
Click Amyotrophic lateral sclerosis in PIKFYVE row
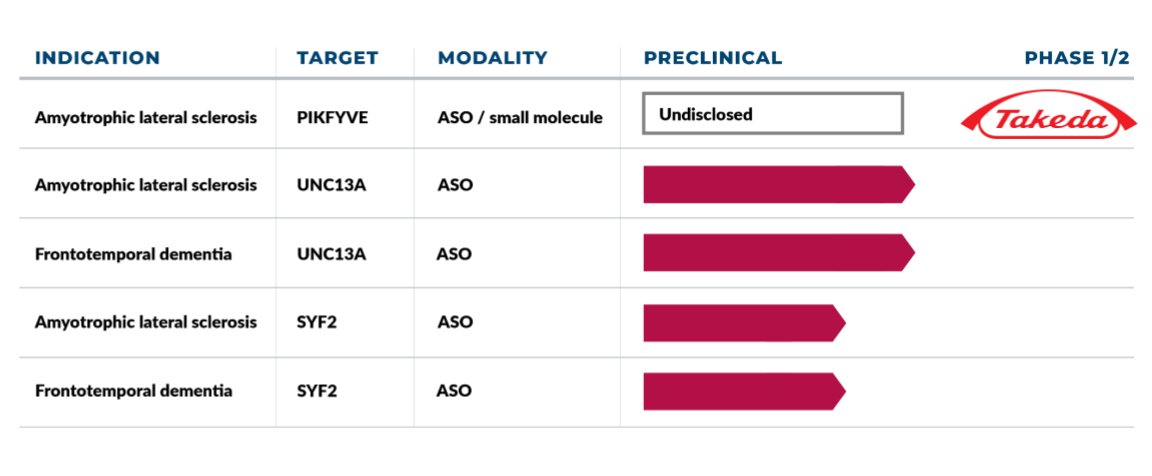[146, 117]
